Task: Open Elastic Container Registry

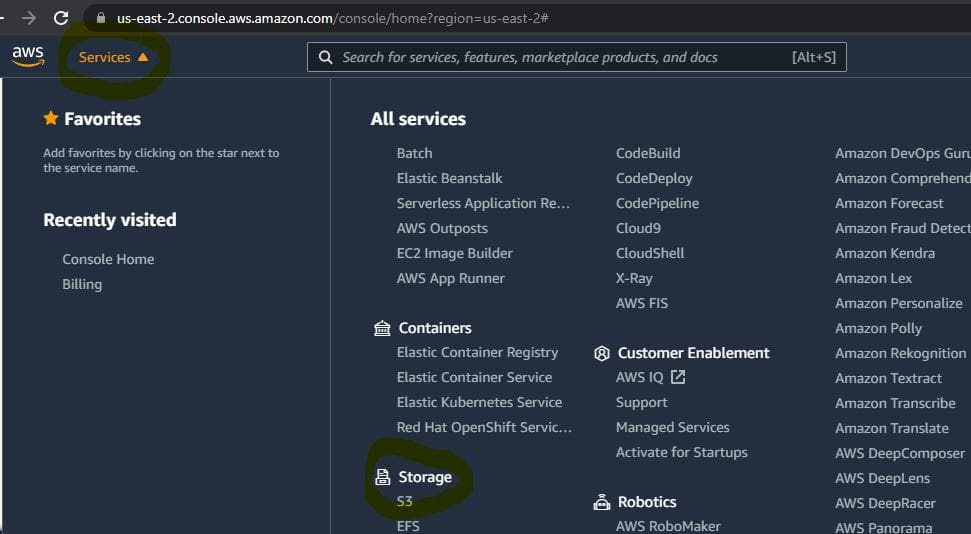Action: (477, 352)
